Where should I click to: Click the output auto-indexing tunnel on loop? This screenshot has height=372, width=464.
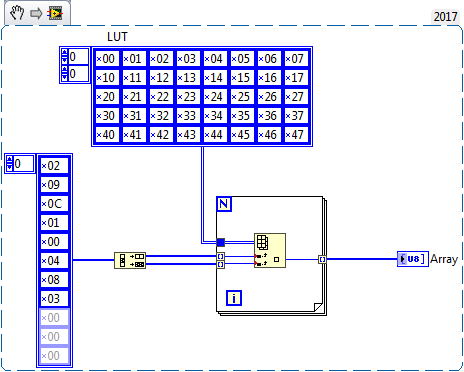[x=322, y=259]
